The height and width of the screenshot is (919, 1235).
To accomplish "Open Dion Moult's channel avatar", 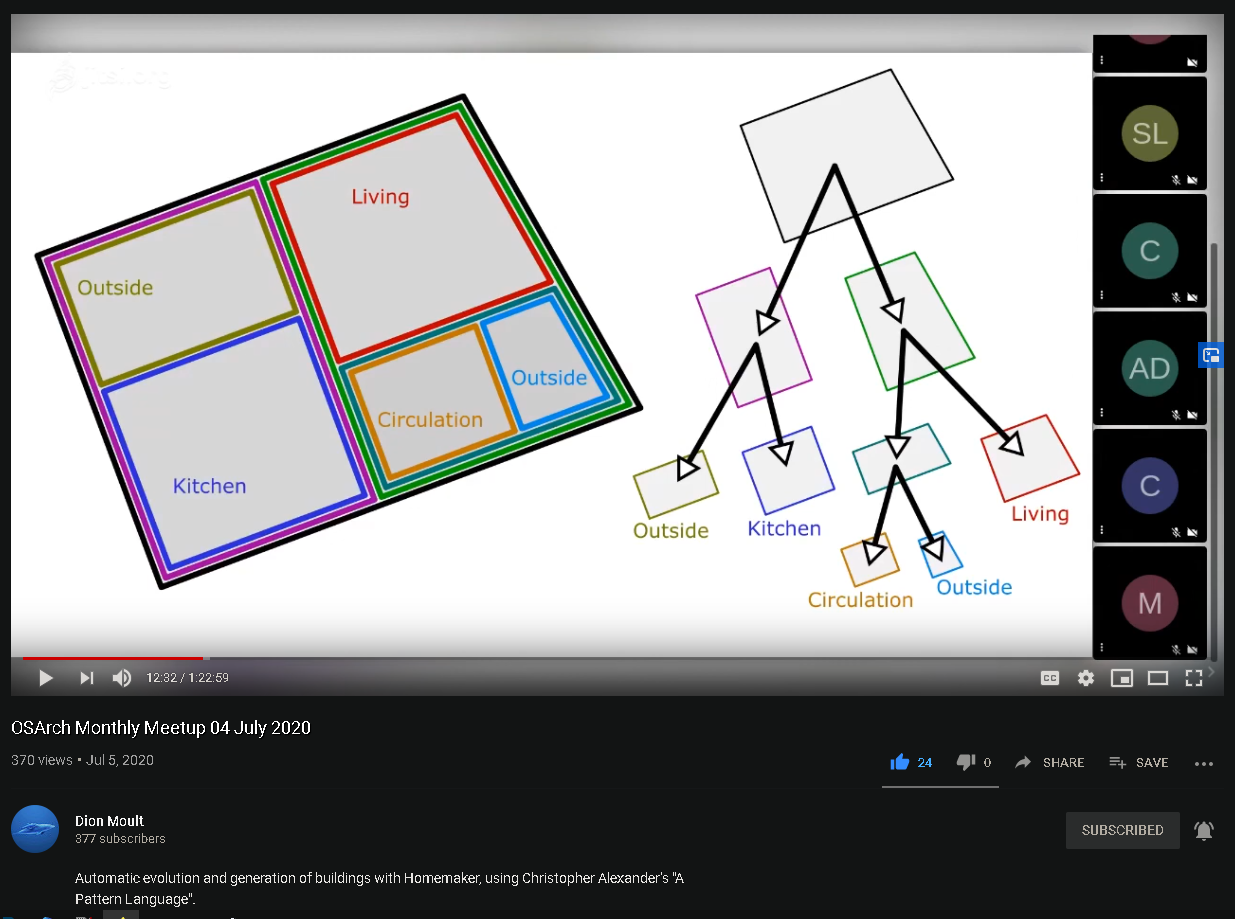I will (35, 829).
